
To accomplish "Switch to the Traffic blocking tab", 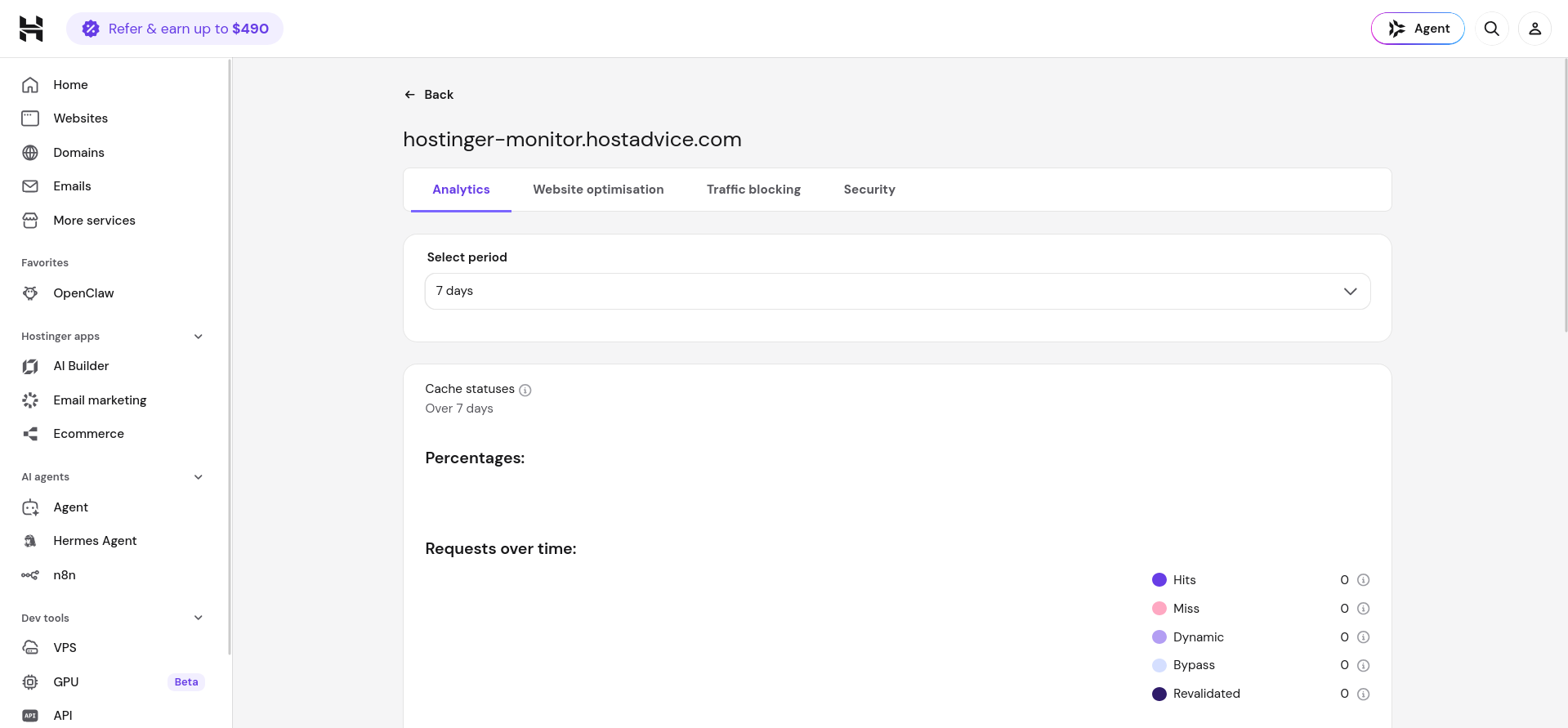I will 753,190.
